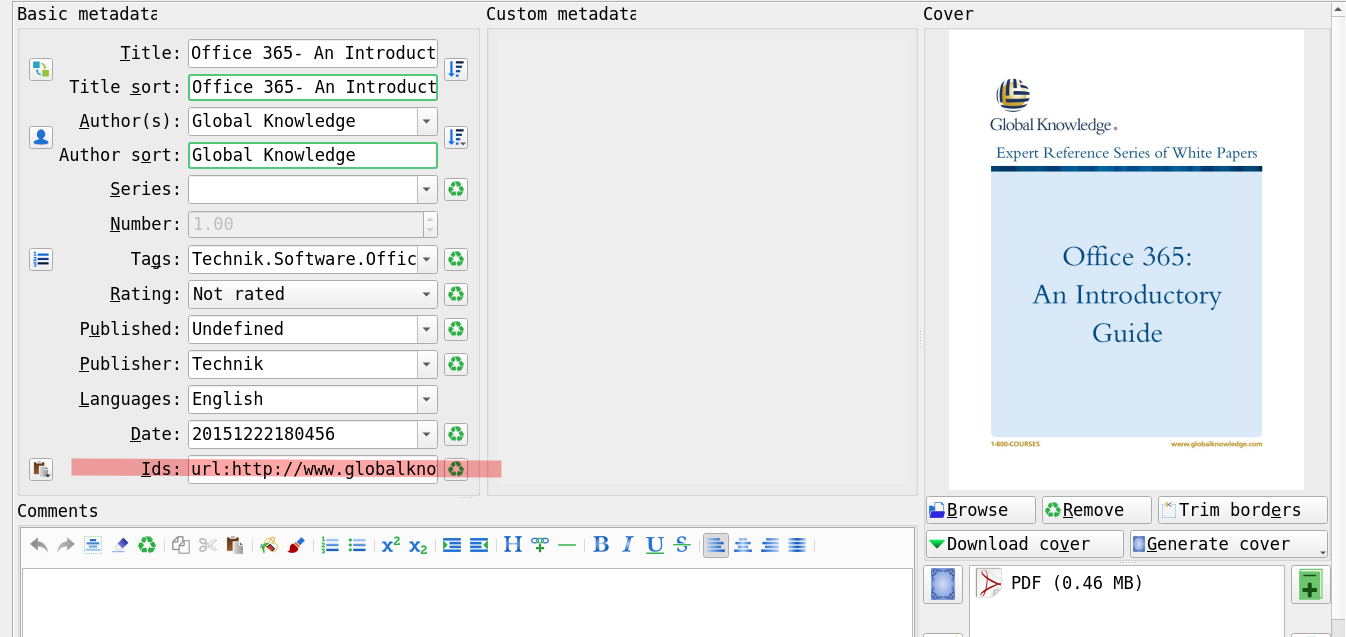
Task: Insert a horizontal rule line
Action: (567, 545)
